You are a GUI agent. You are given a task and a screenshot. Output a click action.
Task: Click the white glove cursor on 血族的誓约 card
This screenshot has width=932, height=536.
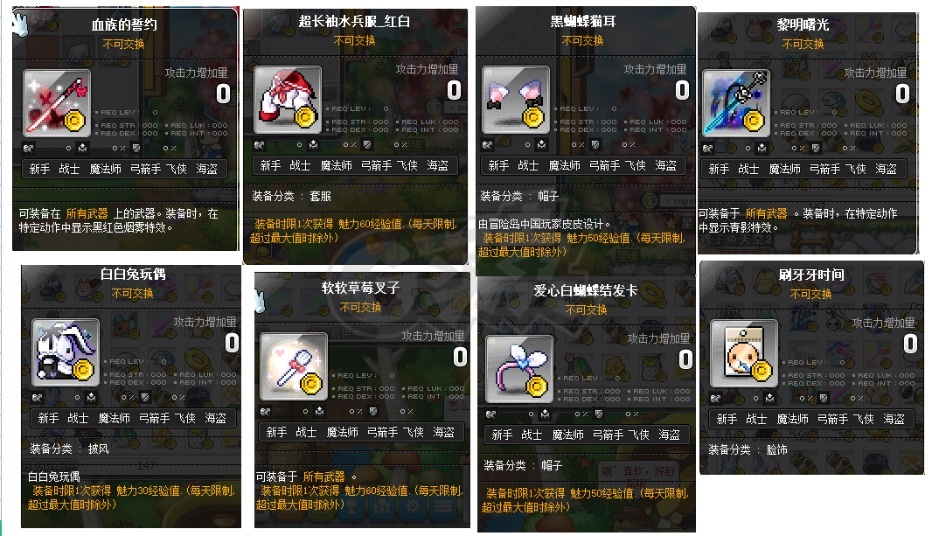(x=20, y=23)
